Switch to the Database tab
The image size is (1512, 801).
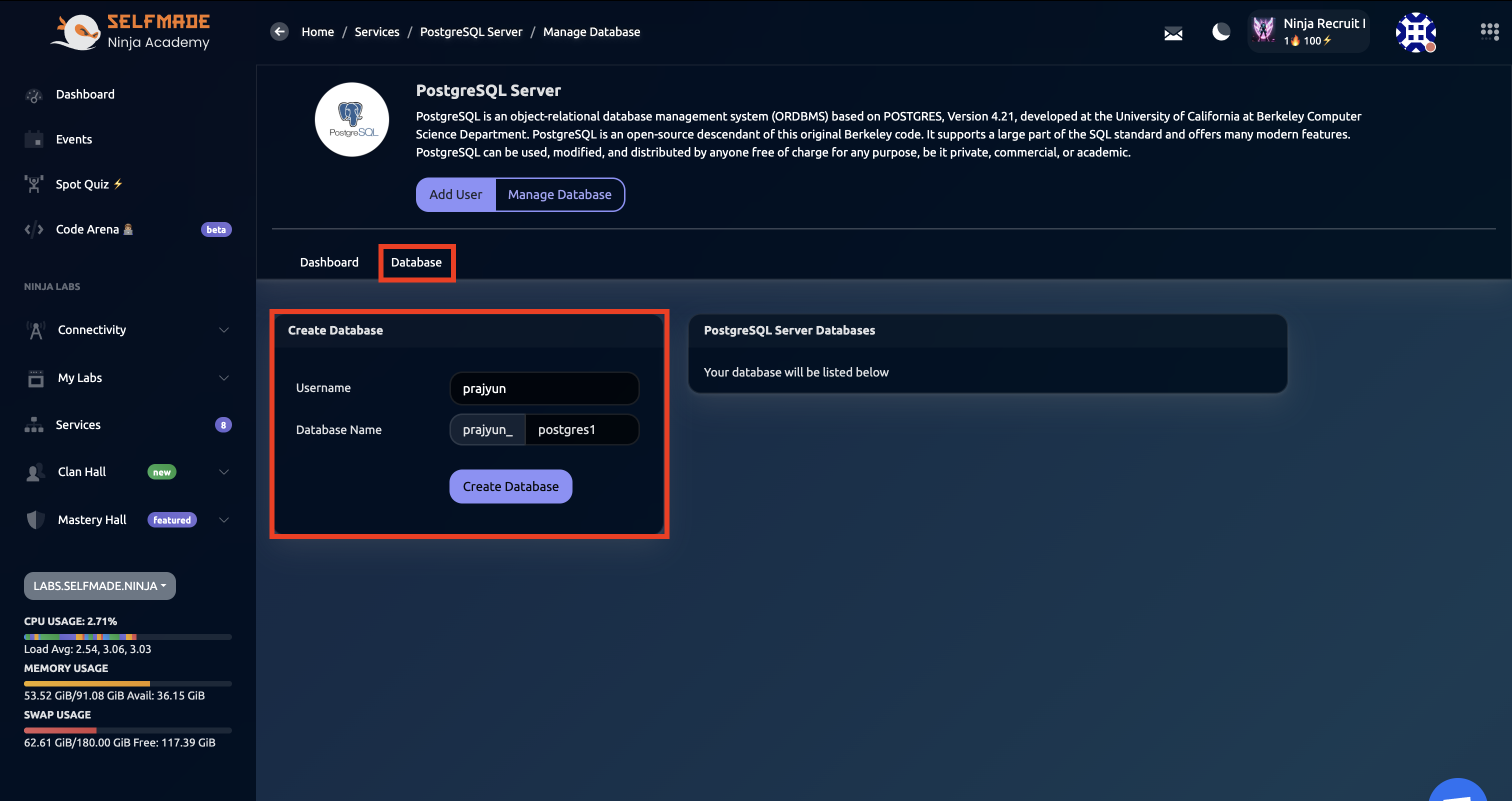click(416, 262)
